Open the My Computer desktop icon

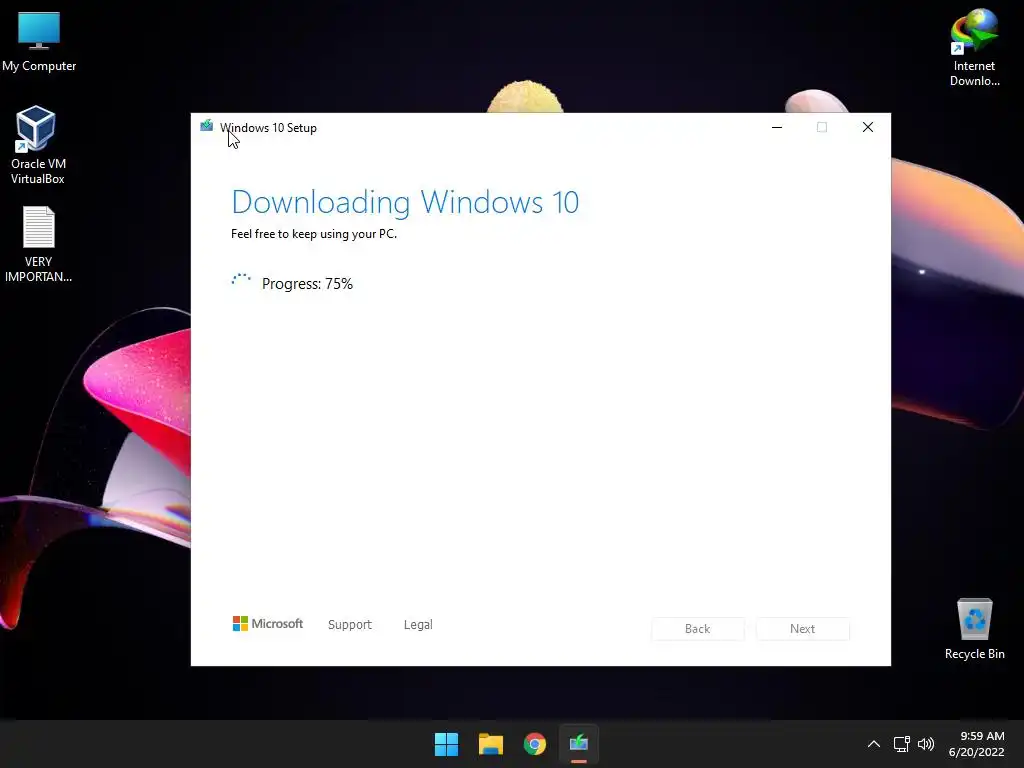click(39, 42)
